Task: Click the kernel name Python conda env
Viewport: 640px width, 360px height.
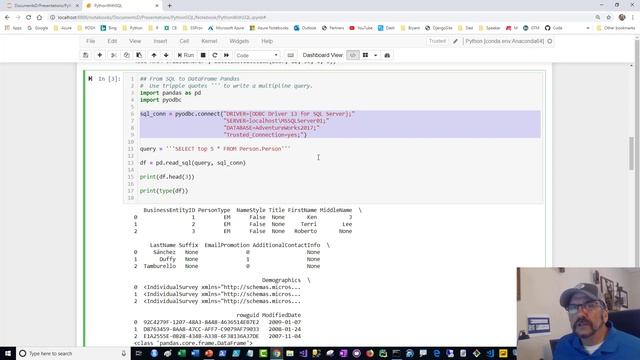Action: coord(504,41)
